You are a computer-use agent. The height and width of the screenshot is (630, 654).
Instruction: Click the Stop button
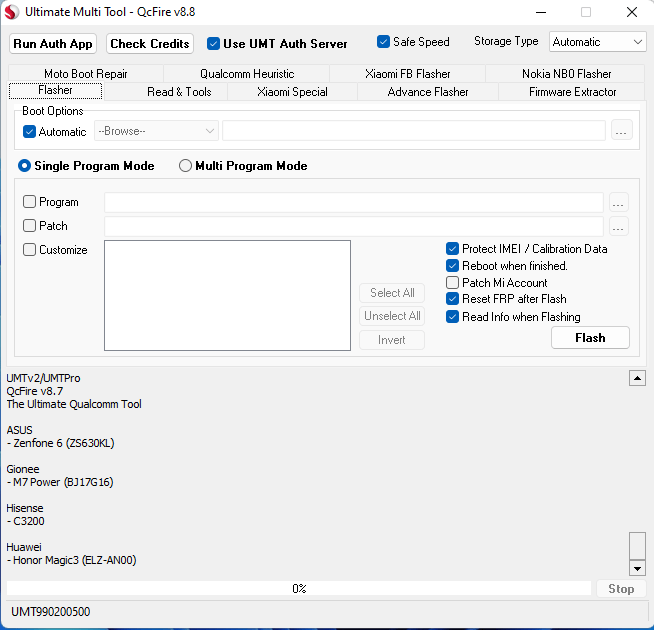point(621,589)
